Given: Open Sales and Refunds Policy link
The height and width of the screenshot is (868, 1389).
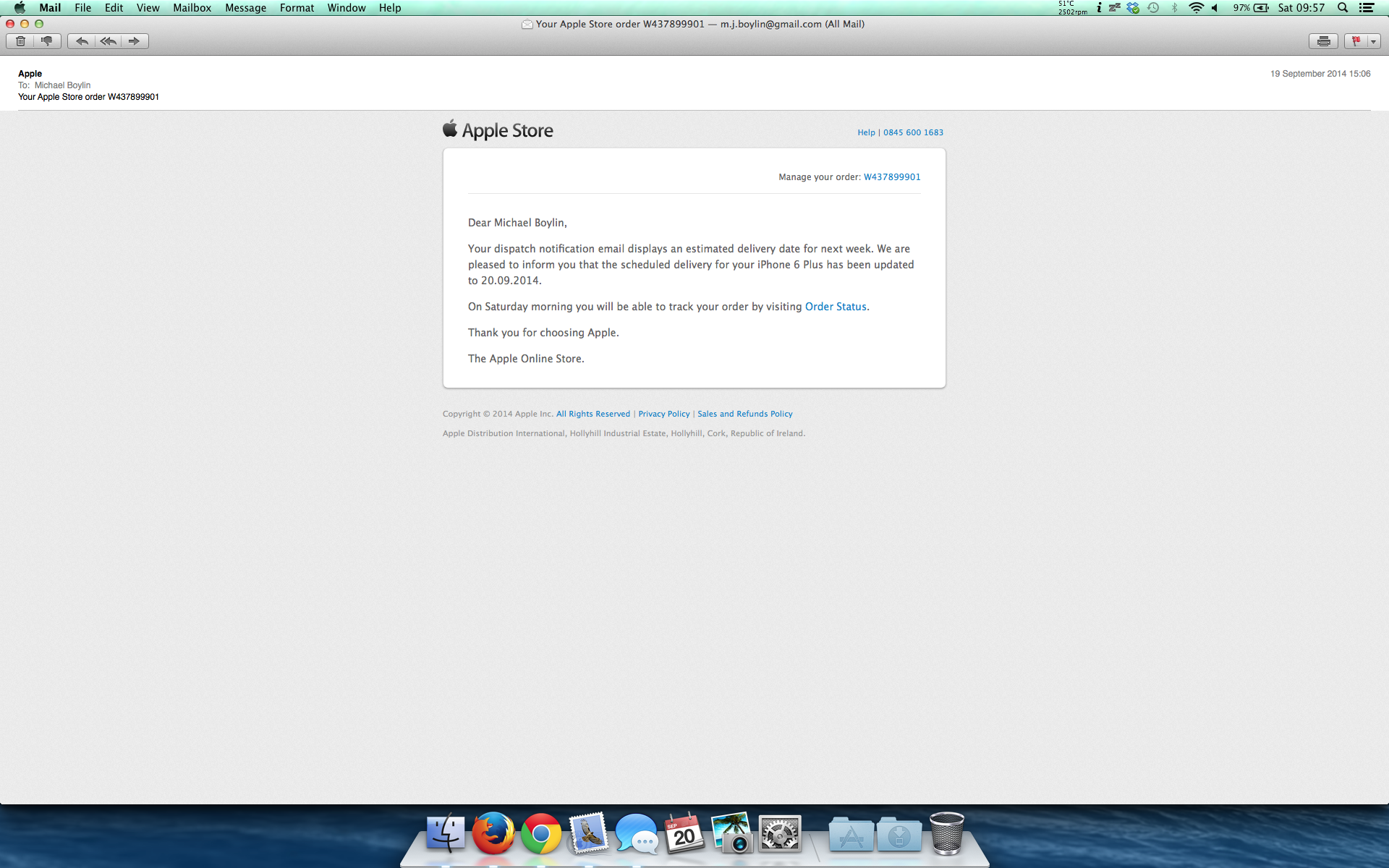Looking at the screenshot, I should [x=745, y=414].
